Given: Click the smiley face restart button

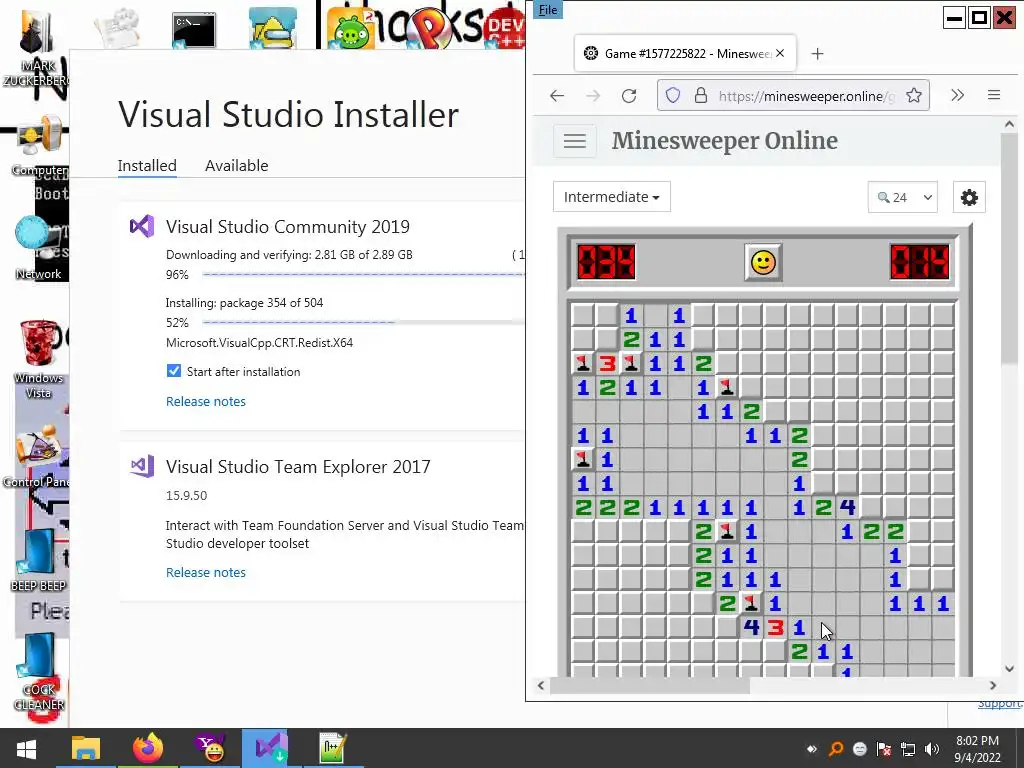Looking at the screenshot, I should tap(763, 263).
